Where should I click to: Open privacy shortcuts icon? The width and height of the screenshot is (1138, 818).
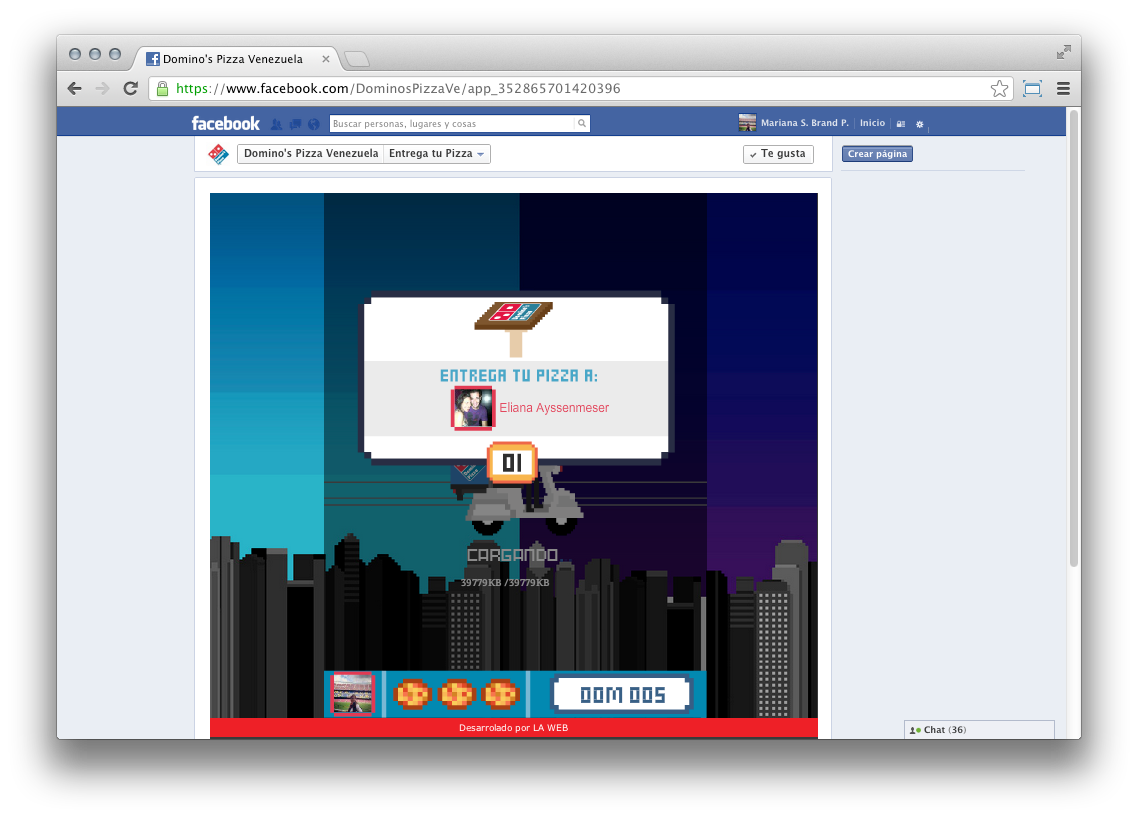click(901, 124)
